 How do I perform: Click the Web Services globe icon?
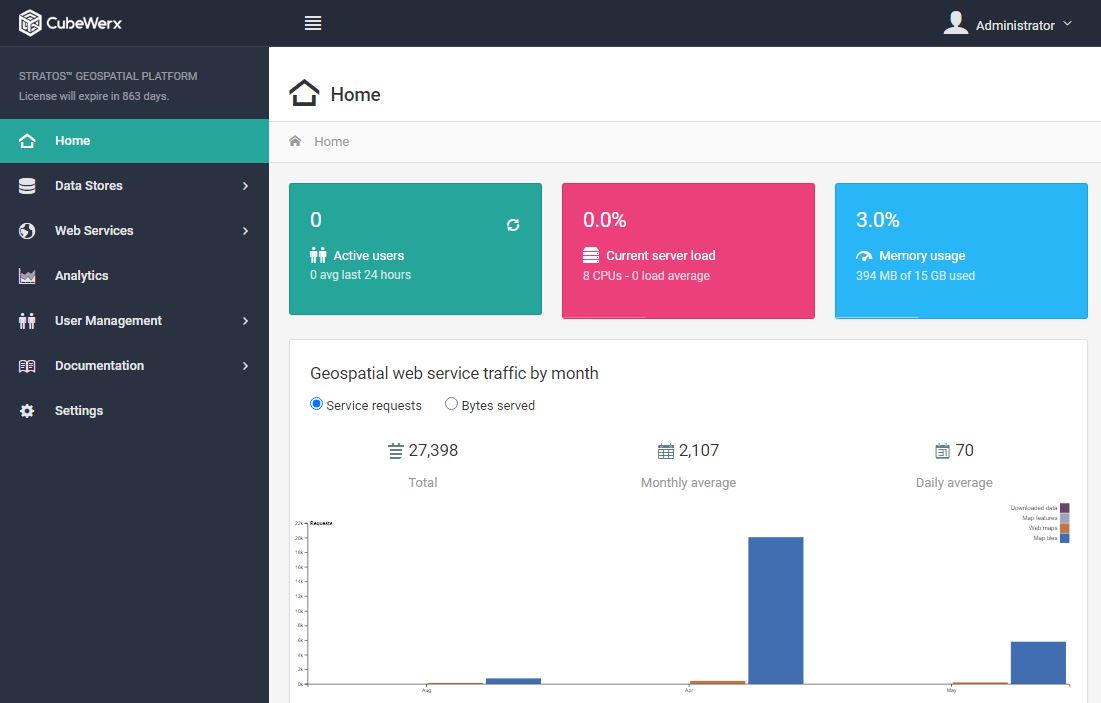pos(27,230)
